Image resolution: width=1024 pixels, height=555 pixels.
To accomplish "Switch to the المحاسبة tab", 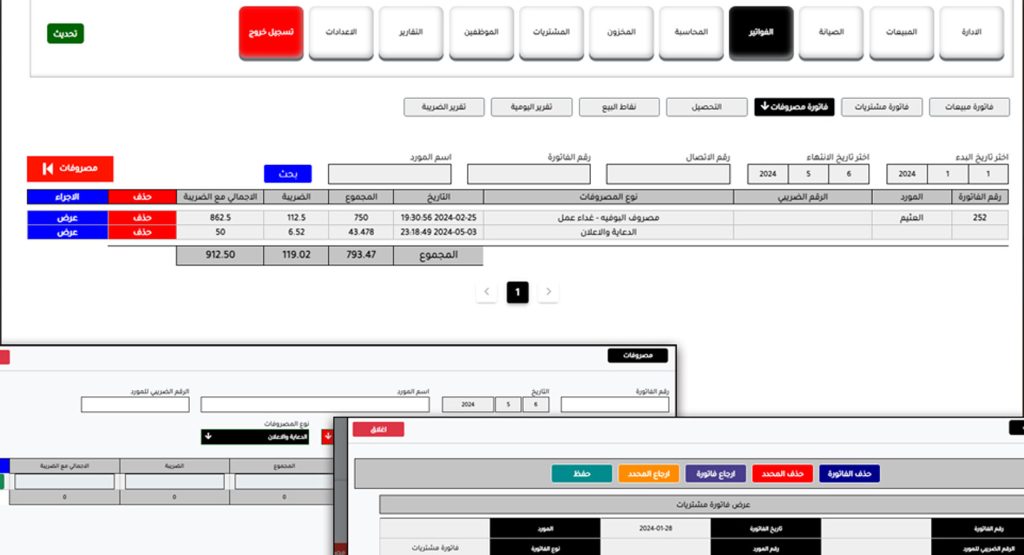I will point(691,33).
